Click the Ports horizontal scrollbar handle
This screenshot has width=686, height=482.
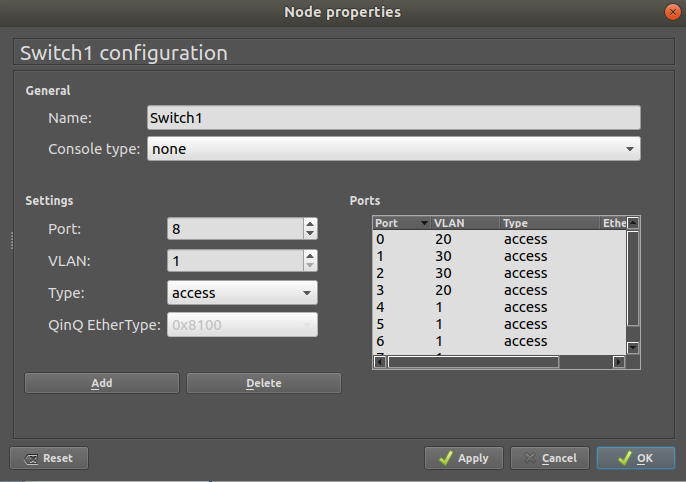click(x=473, y=362)
